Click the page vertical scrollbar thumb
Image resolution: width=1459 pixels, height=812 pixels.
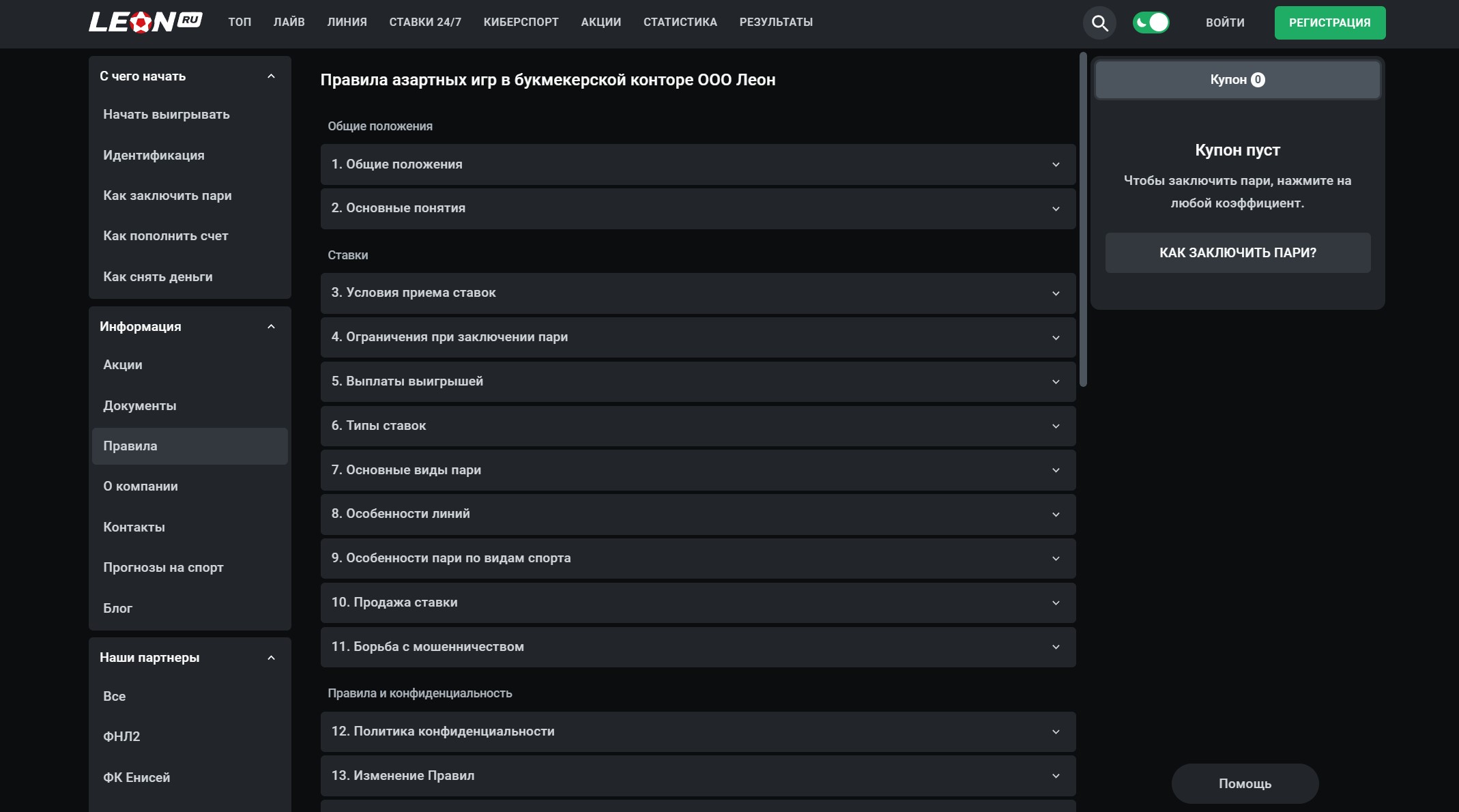pos(1083,218)
